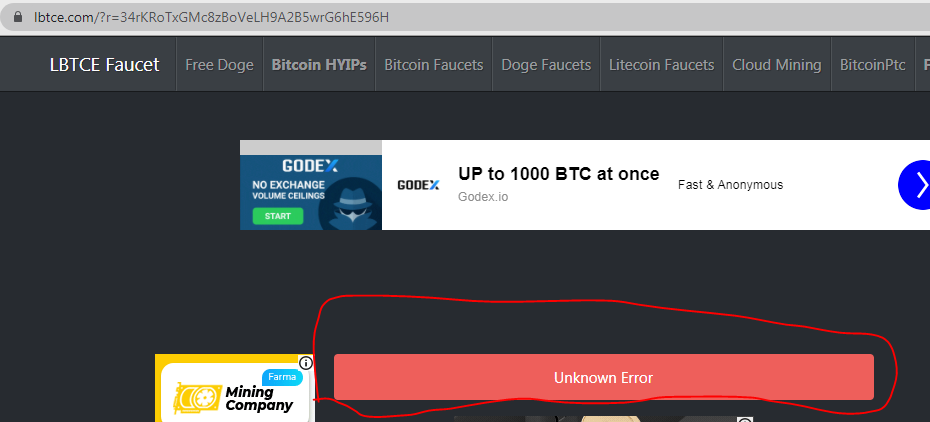This screenshot has width=930, height=422.
Task: Open the Free Doge menu item
Action: 219,65
